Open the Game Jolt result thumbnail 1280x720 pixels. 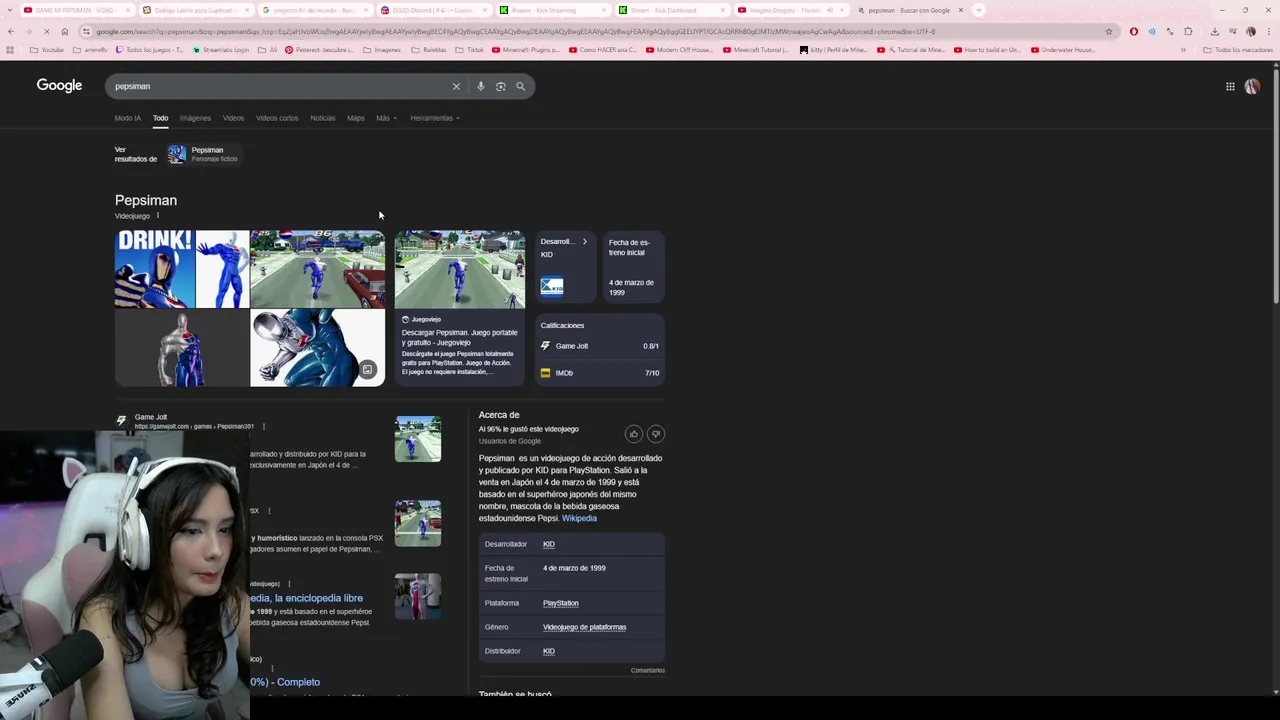click(x=418, y=439)
